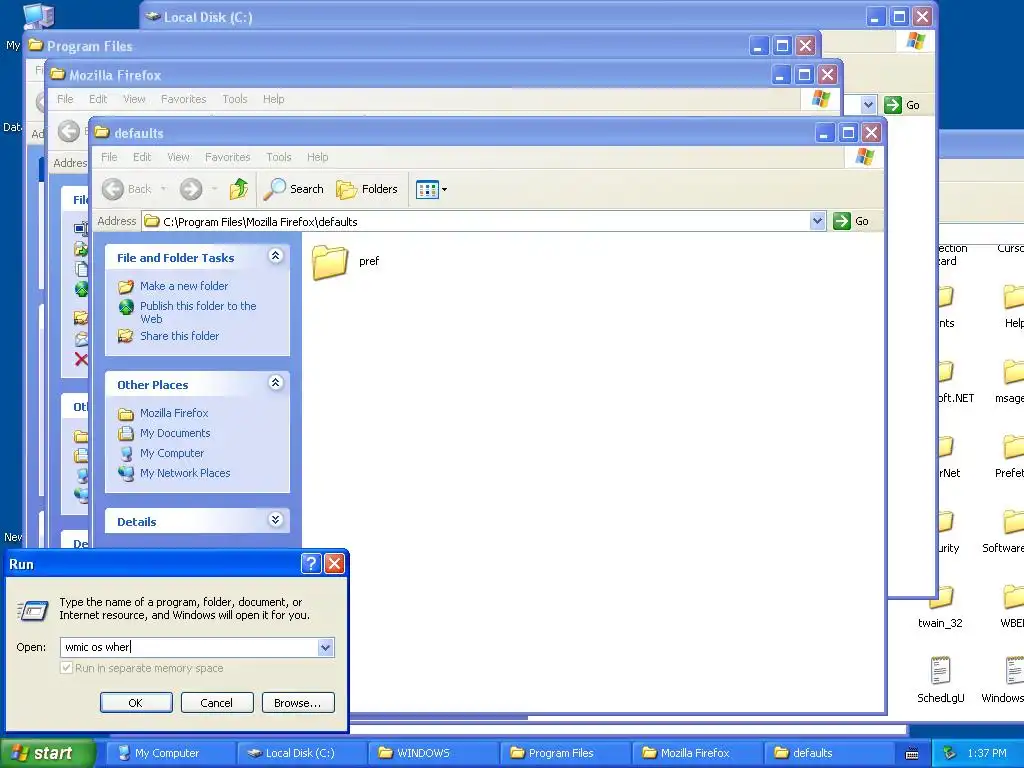1024x768 pixels.
Task: Expand the address bar dropdown in defaults
Action: click(x=817, y=221)
